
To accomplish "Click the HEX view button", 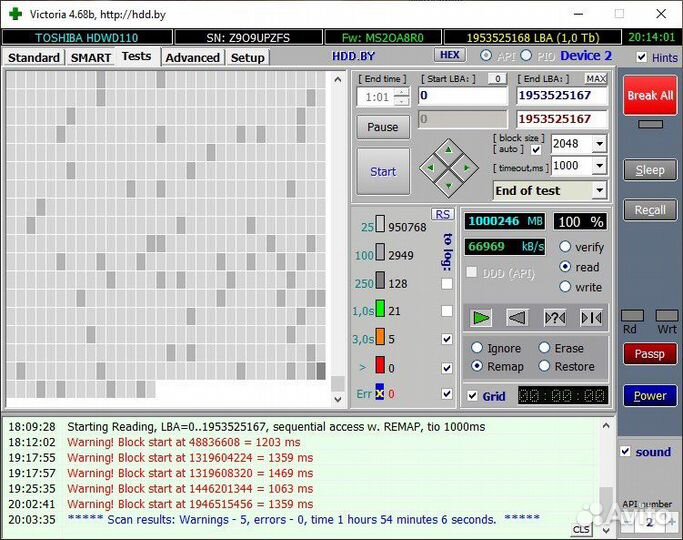I will pyautogui.click(x=450, y=55).
